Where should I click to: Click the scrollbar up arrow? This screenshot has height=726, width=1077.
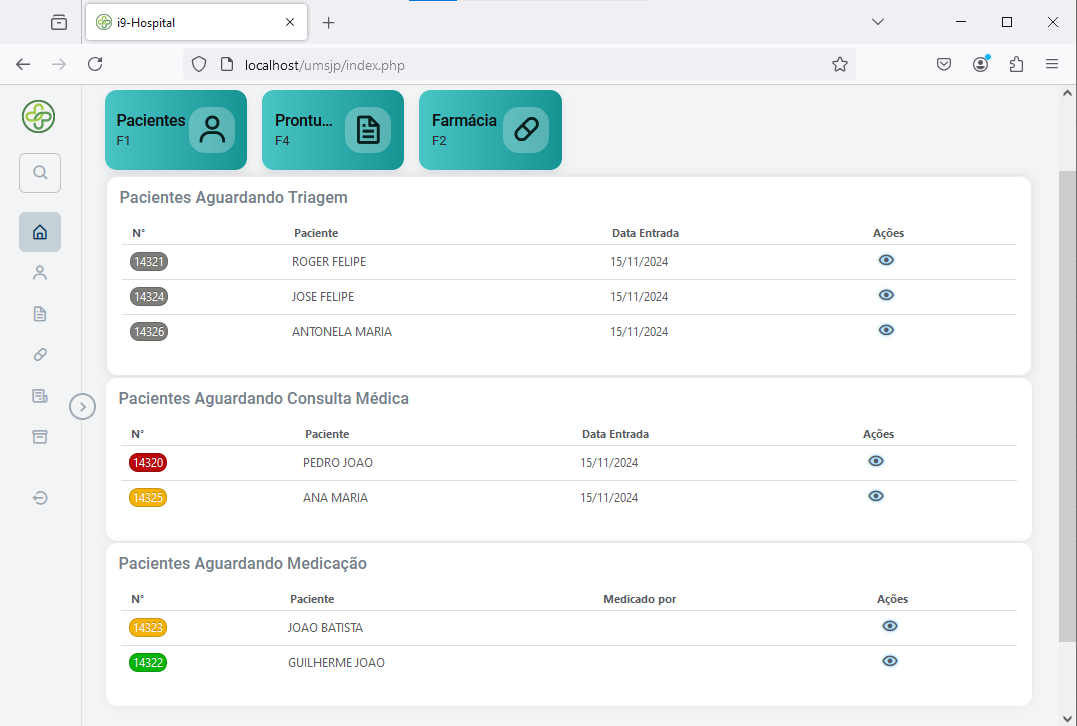point(1067,93)
